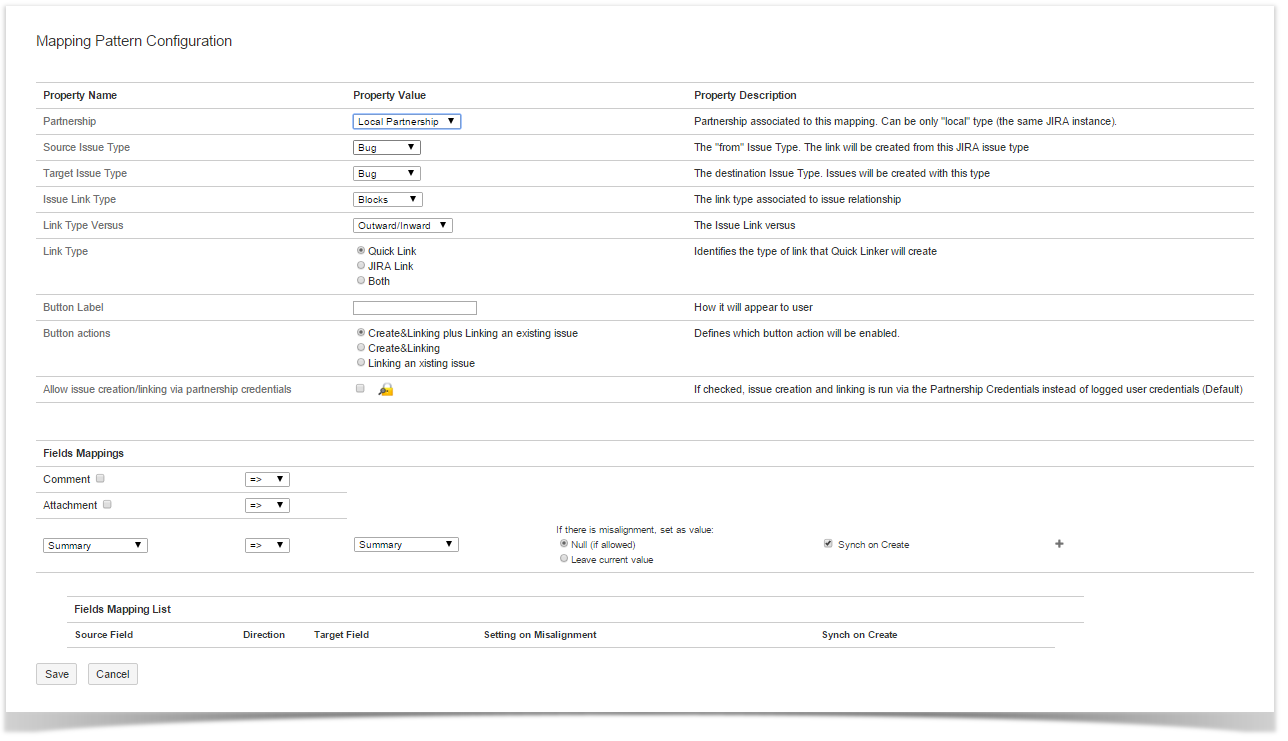Open the Comment direction arrow dropdown
Viewport: 1288px width, 741px height.
click(267, 480)
